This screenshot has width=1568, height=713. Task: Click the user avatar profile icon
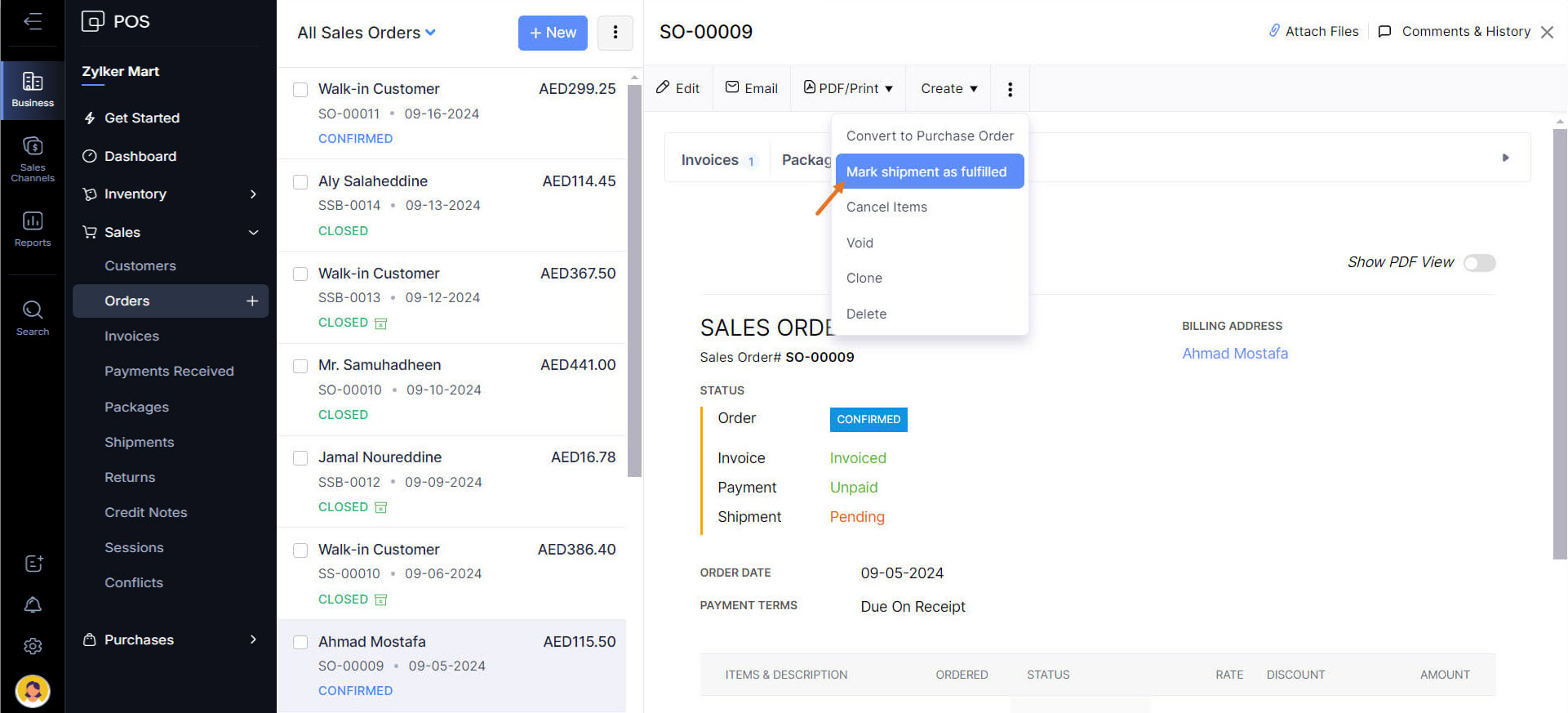(33, 691)
